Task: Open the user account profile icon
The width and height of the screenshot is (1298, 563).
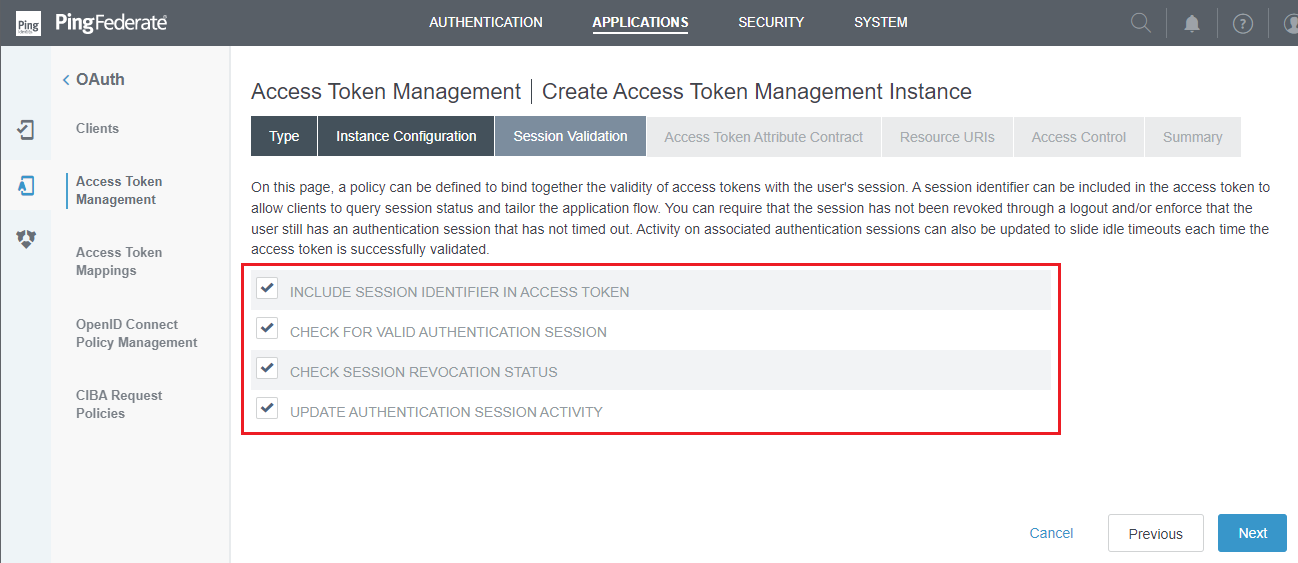Action: (1289, 23)
